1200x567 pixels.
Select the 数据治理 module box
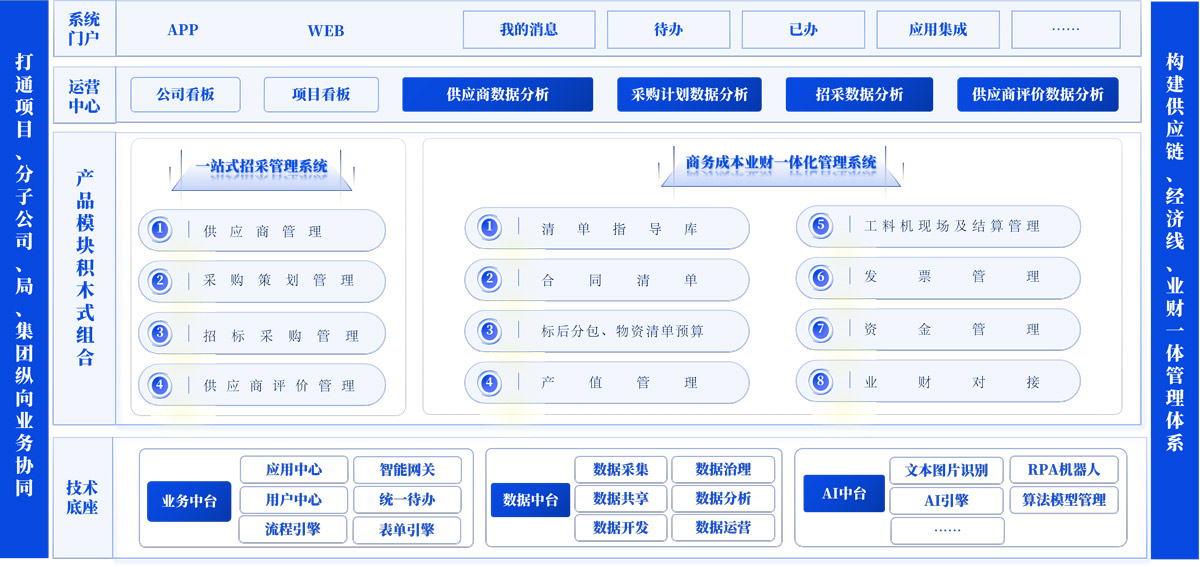pos(722,469)
